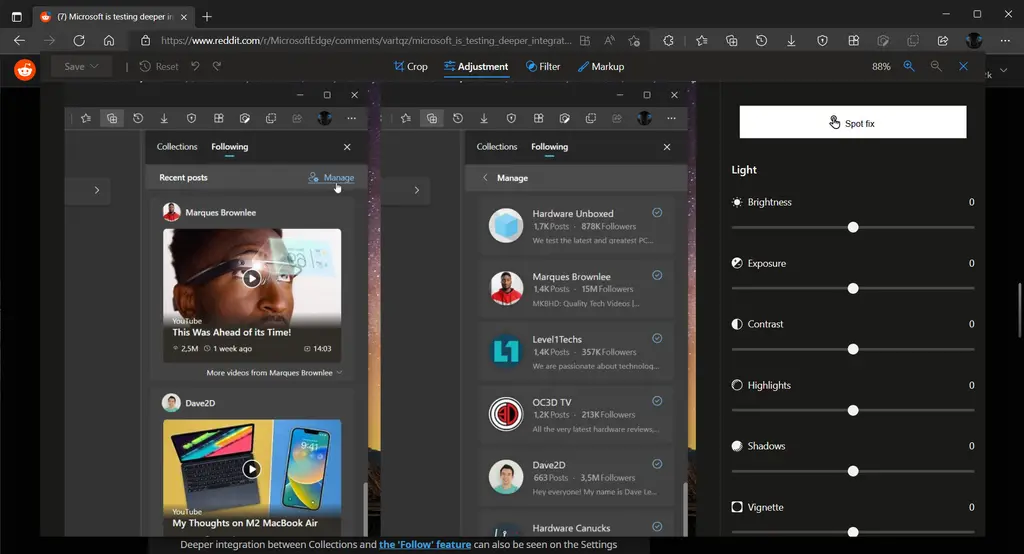Open the browser Collections icon
The width and height of the screenshot is (1024, 554).
[x=732, y=41]
